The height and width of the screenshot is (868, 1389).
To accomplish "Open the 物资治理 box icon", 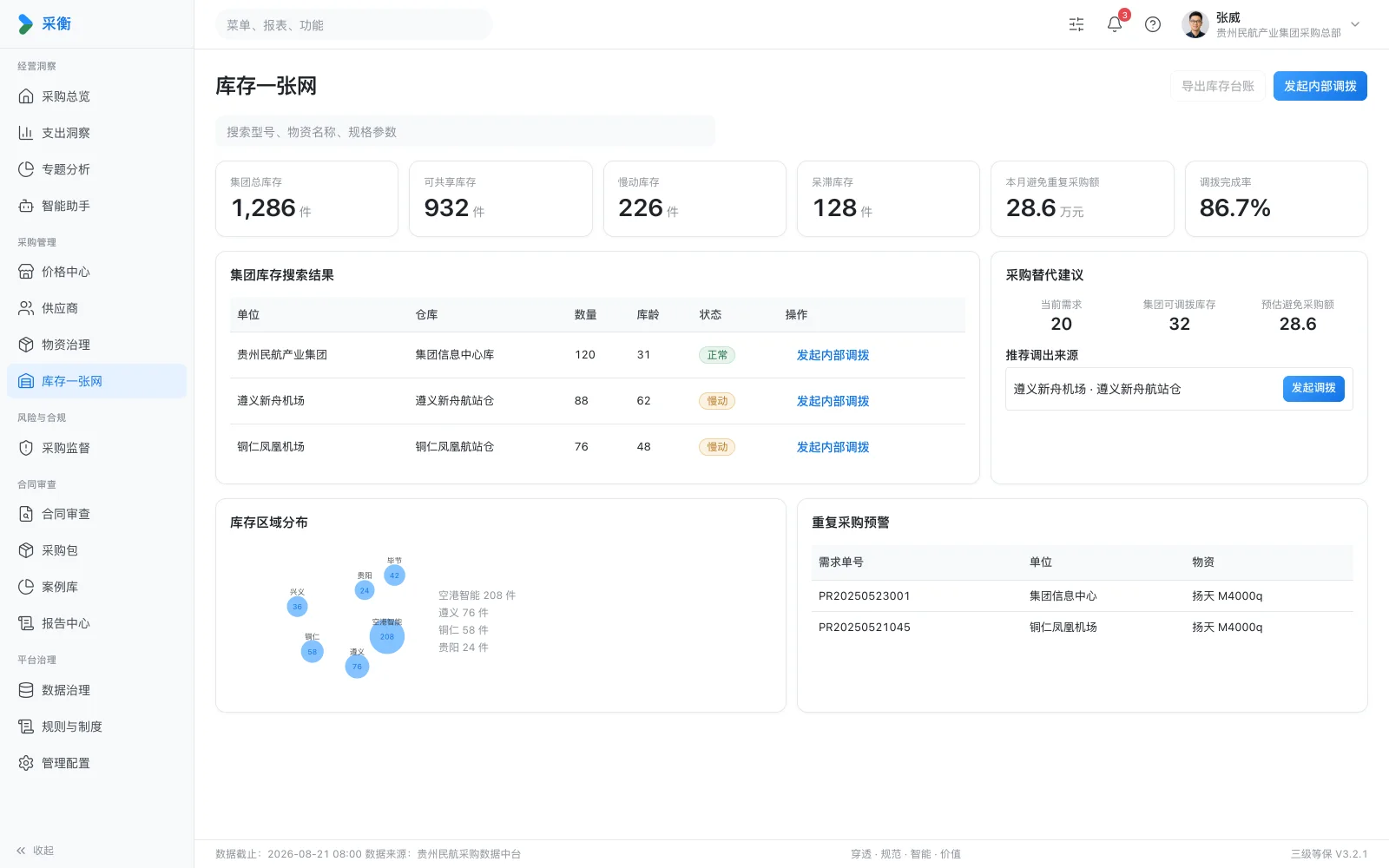I will coord(26,345).
